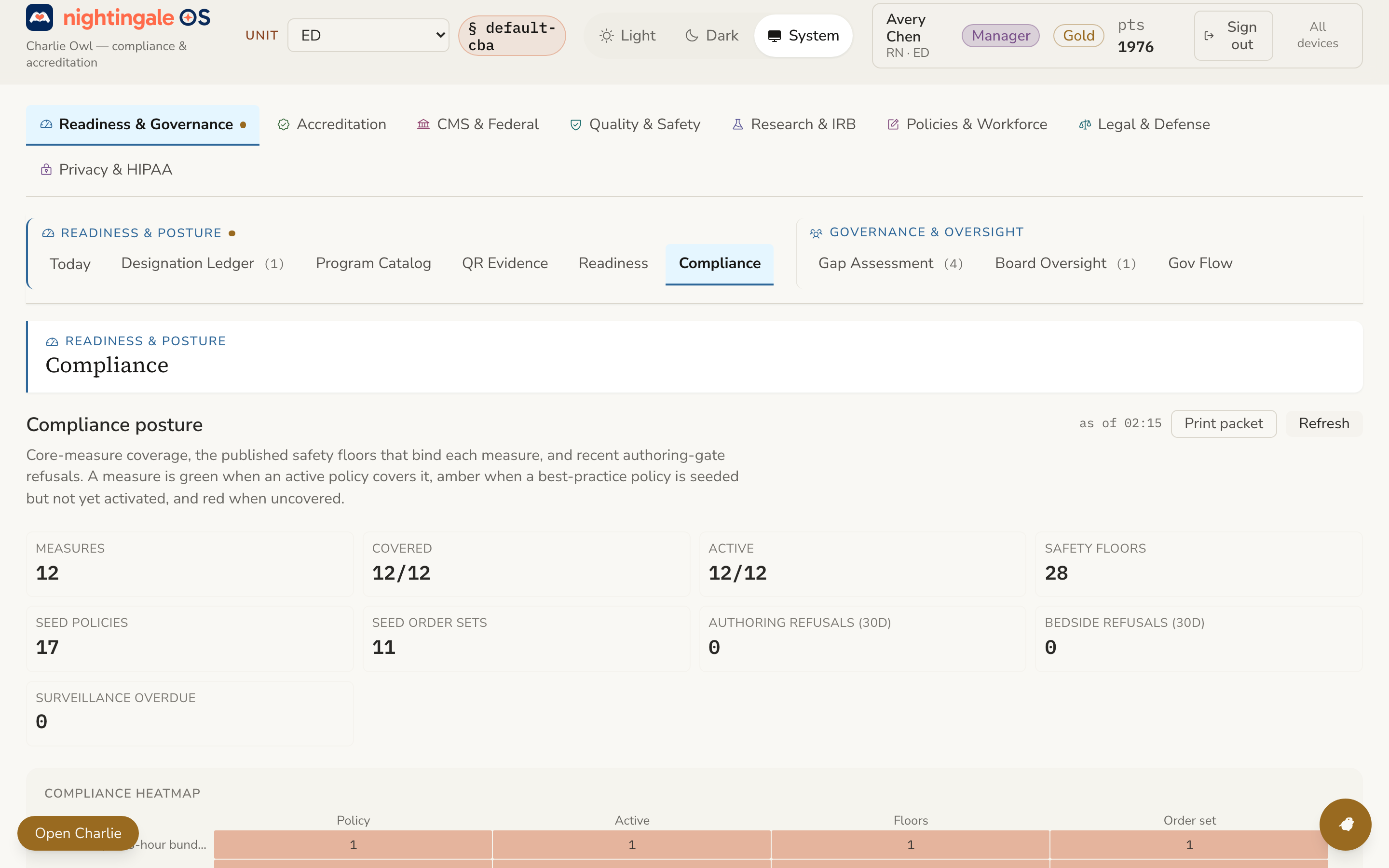Click the All devices link
This screenshot has width=1389, height=868.
[x=1317, y=35]
